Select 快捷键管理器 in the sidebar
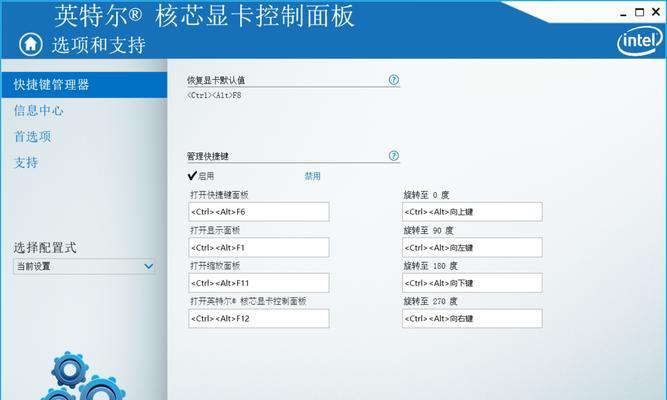This screenshot has height=400, width=667. tap(84, 85)
